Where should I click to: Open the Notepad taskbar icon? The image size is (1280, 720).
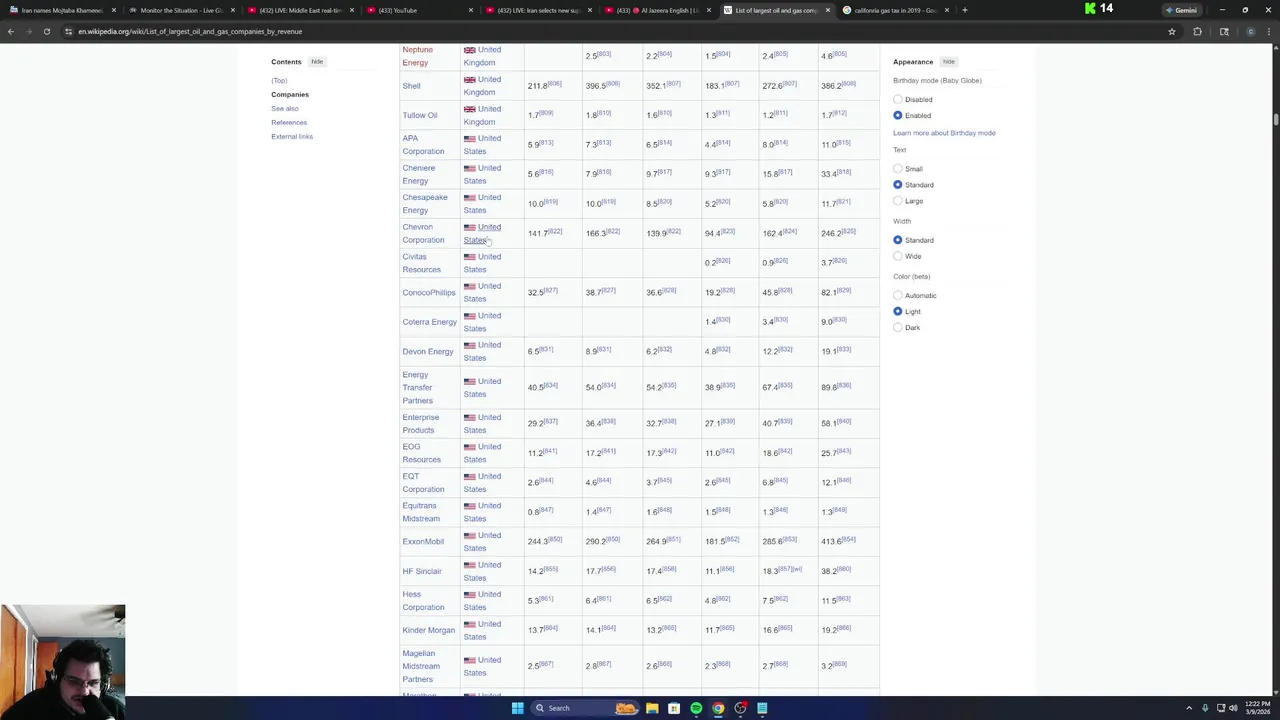click(762, 708)
